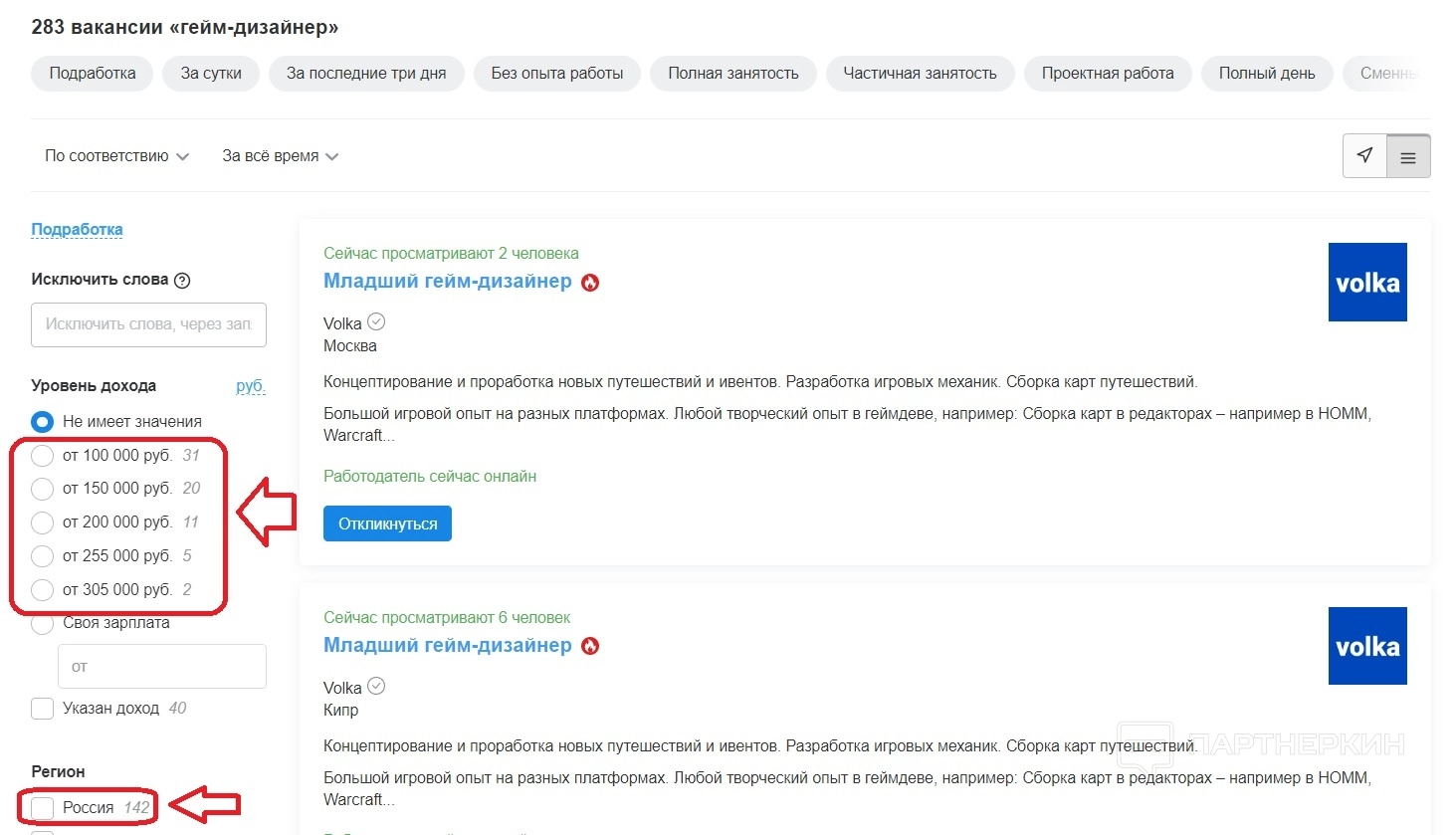Focus the Исключить слова text field
This screenshot has width=1456, height=835.
pos(148,324)
